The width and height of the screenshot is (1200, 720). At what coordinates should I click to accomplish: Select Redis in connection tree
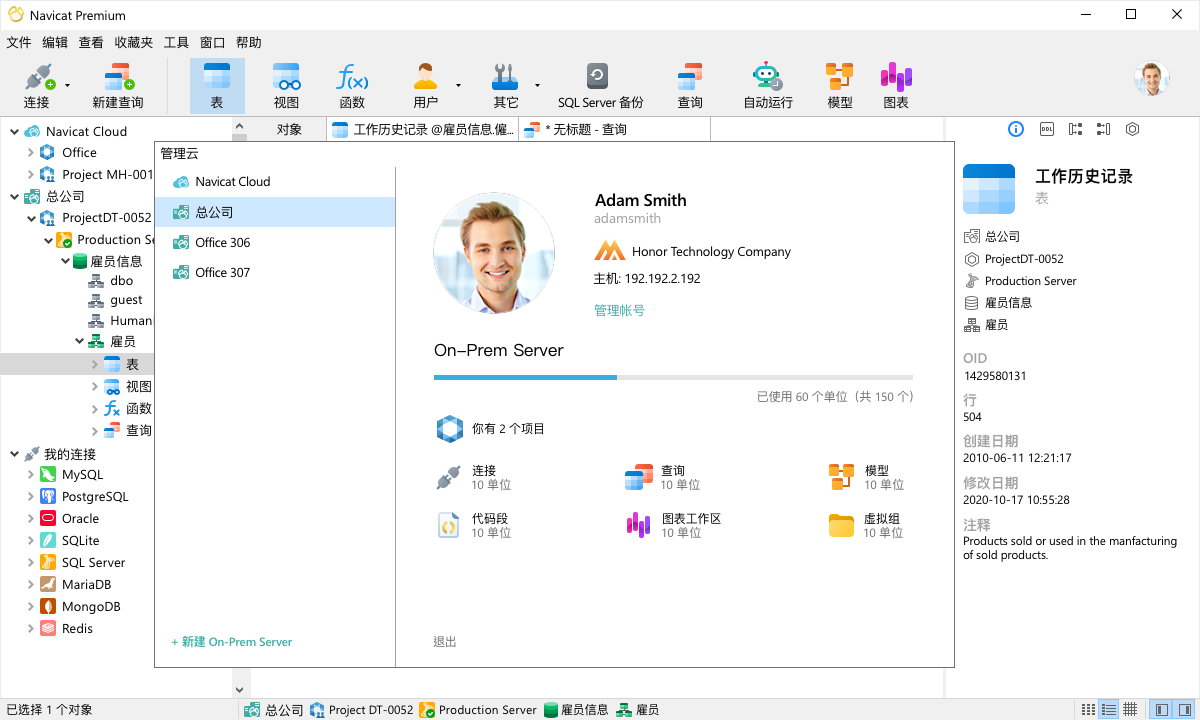pyautogui.click(x=77, y=629)
